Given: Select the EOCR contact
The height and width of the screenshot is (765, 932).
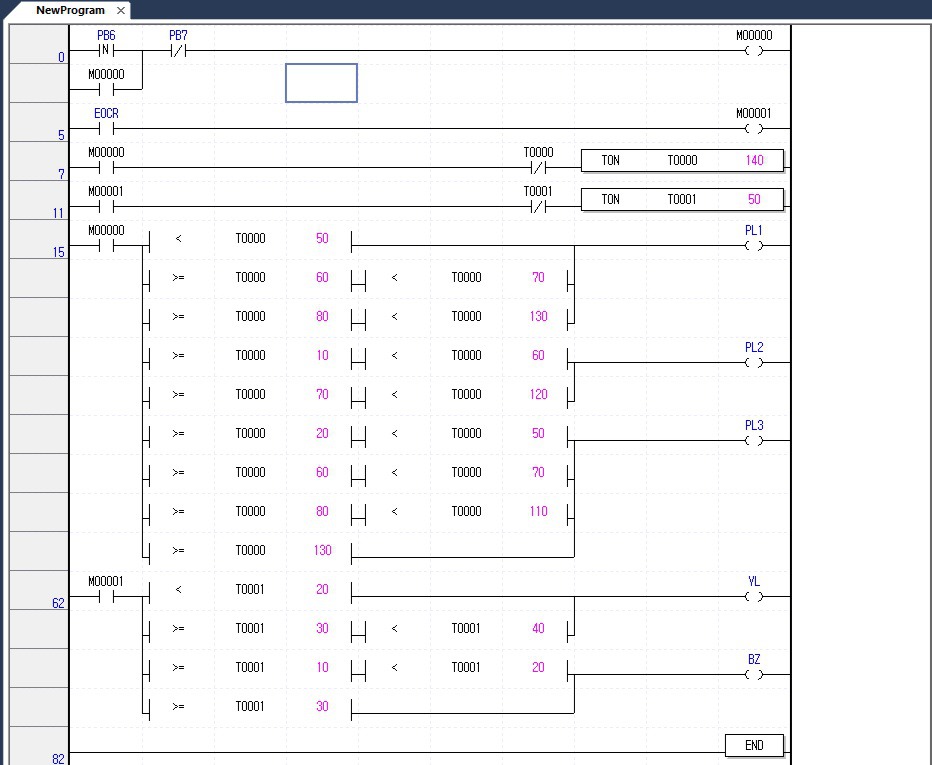Looking at the screenshot, I should tap(106, 129).
